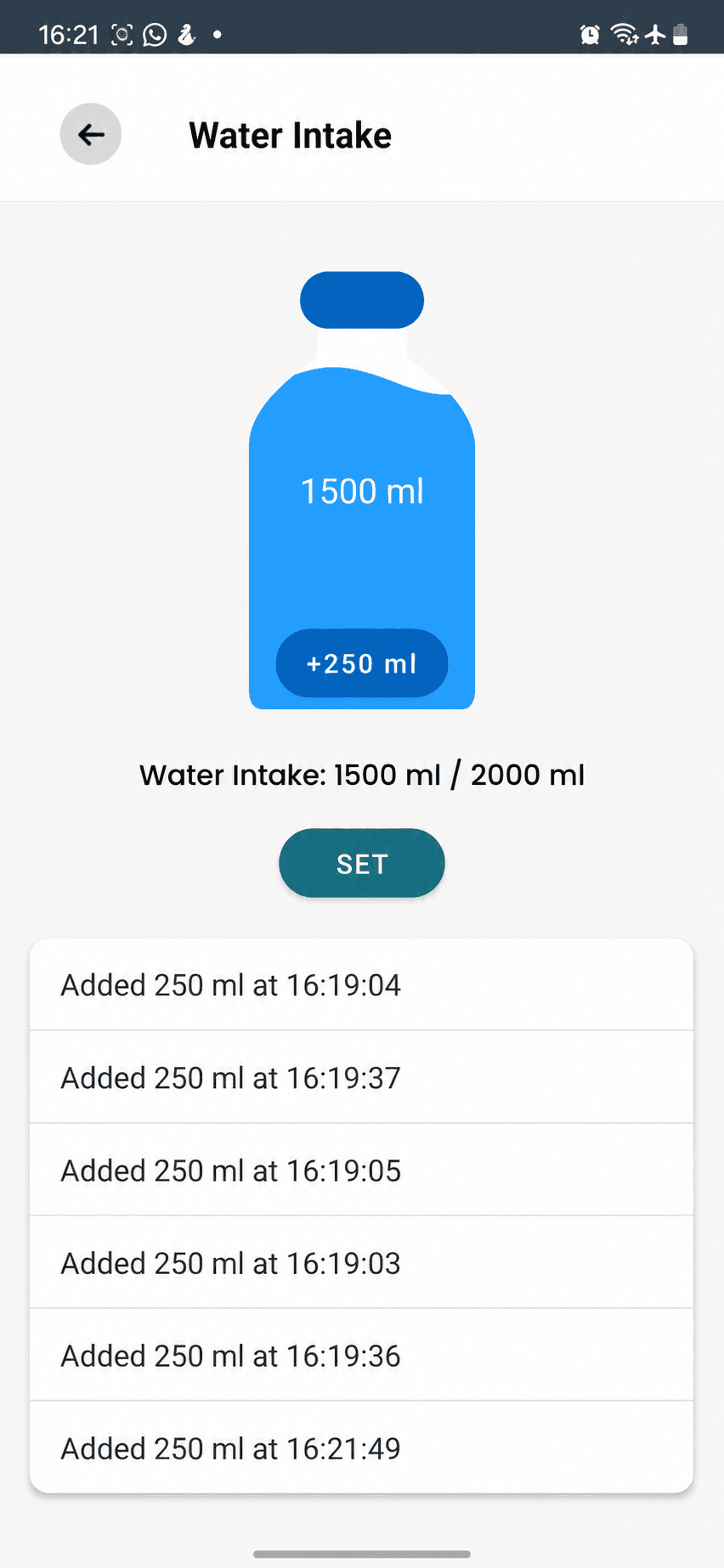The image size is (724, 1568).
Task: Select the entry added at 16:19:37
Action: click(x=362, y=1078)
